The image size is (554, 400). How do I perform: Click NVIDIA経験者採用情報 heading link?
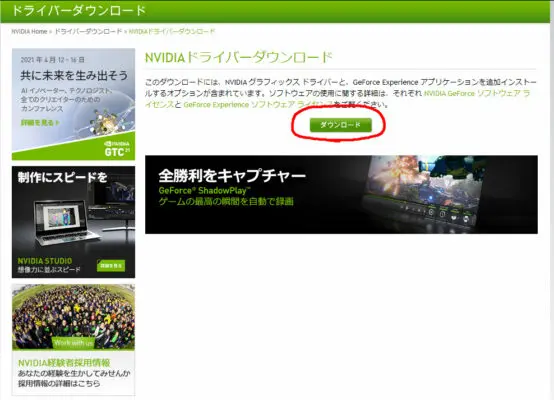(x=64, y=363)
